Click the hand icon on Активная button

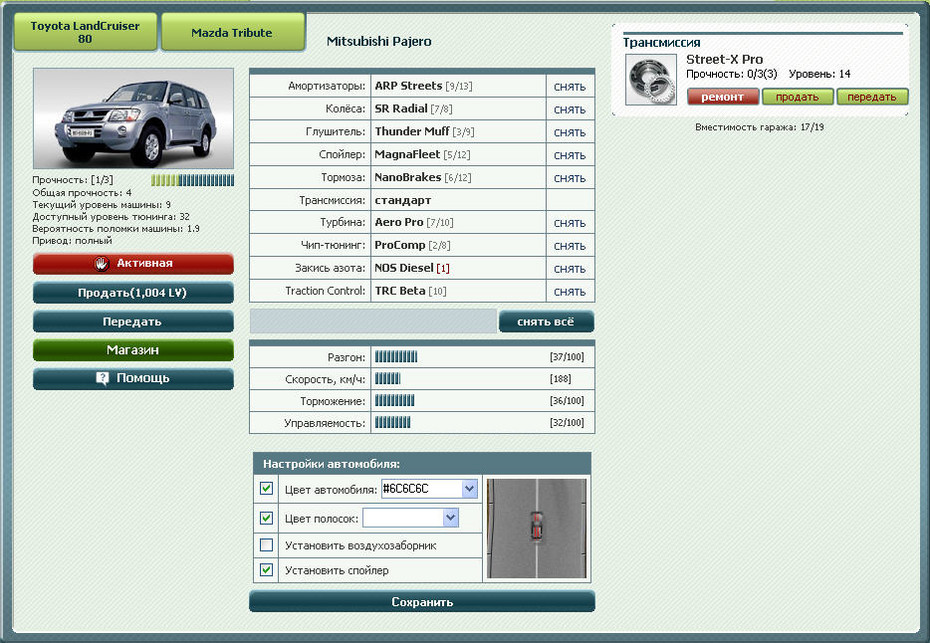click(101, 263)
